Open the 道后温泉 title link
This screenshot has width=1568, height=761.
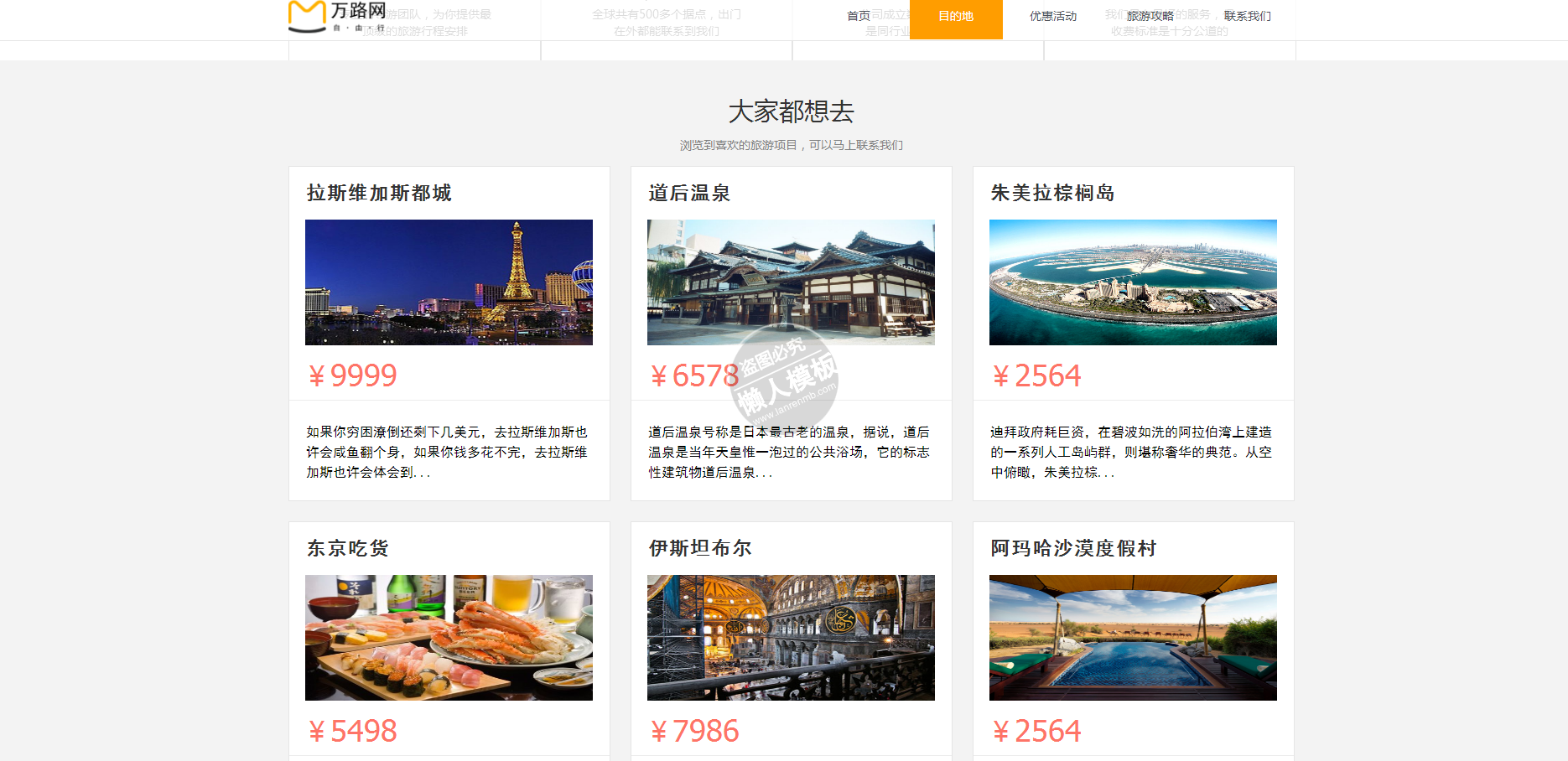point(689,193)
